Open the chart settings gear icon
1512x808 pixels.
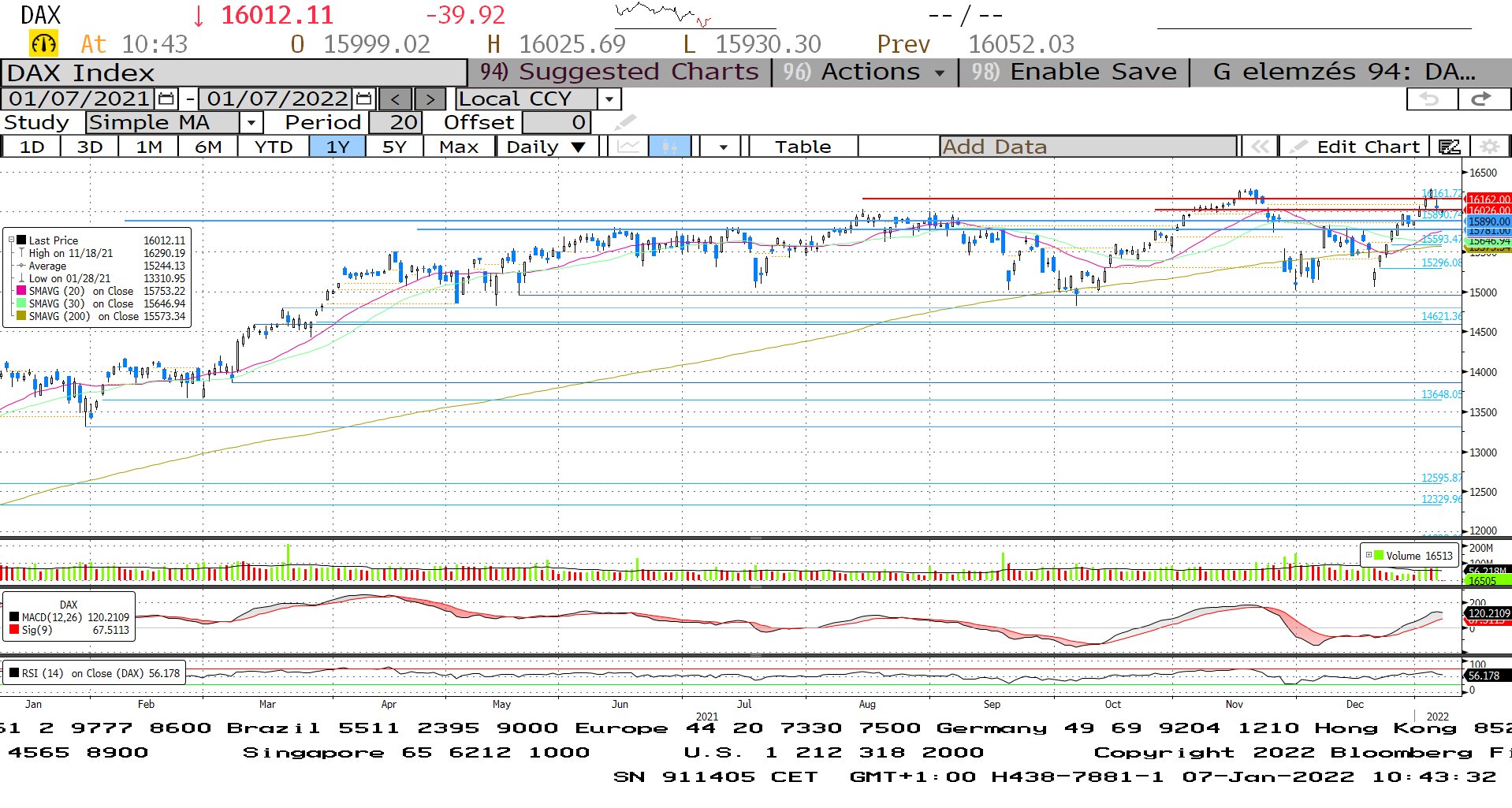(1489, 147)
